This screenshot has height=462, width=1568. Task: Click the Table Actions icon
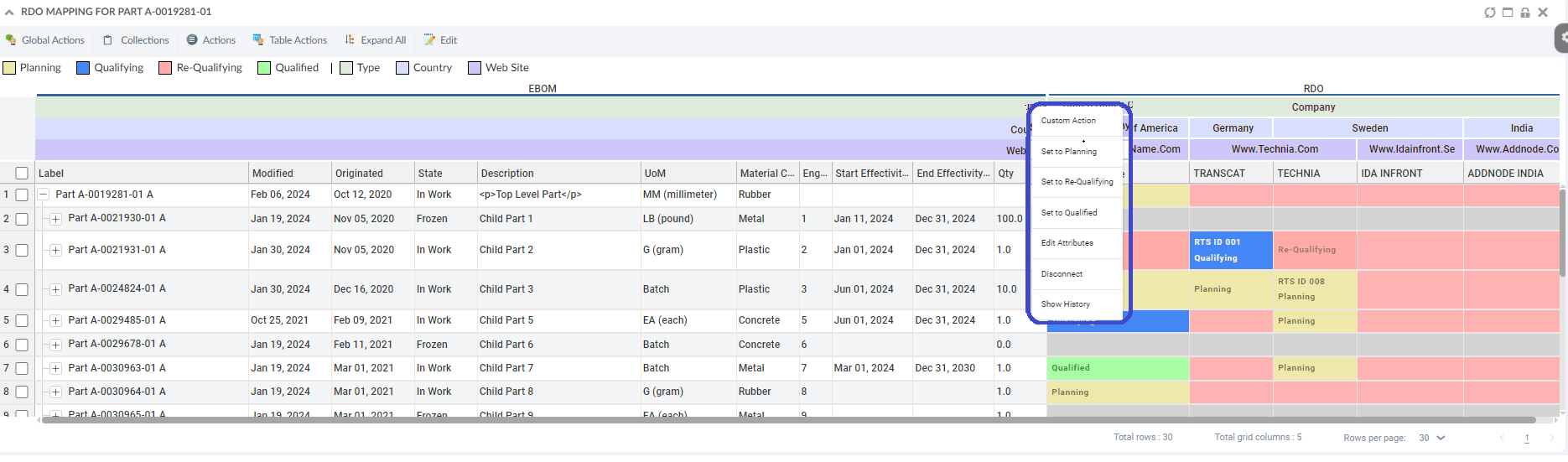click(x=258, y=40)
